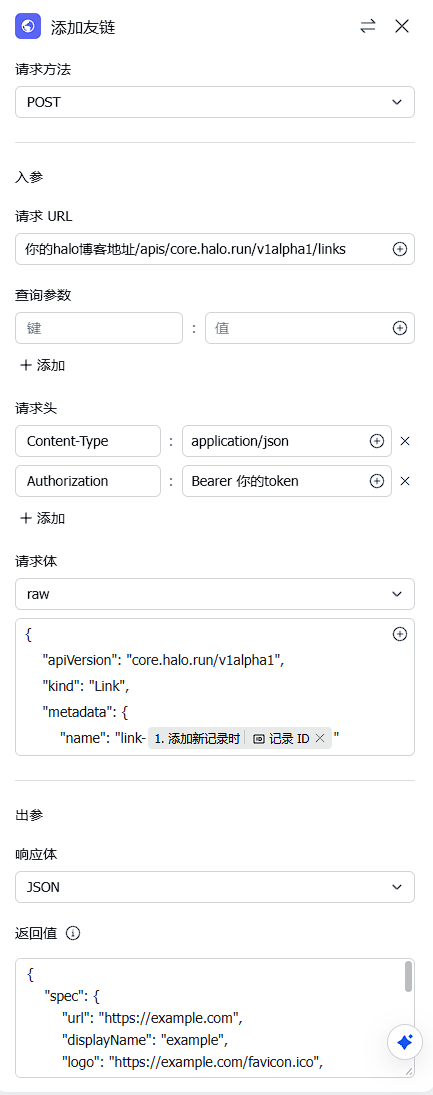Viewport: 433px width, 1095px height.
Task: Click the swap arrows icon in header
Action: click(x=368, y=27)
